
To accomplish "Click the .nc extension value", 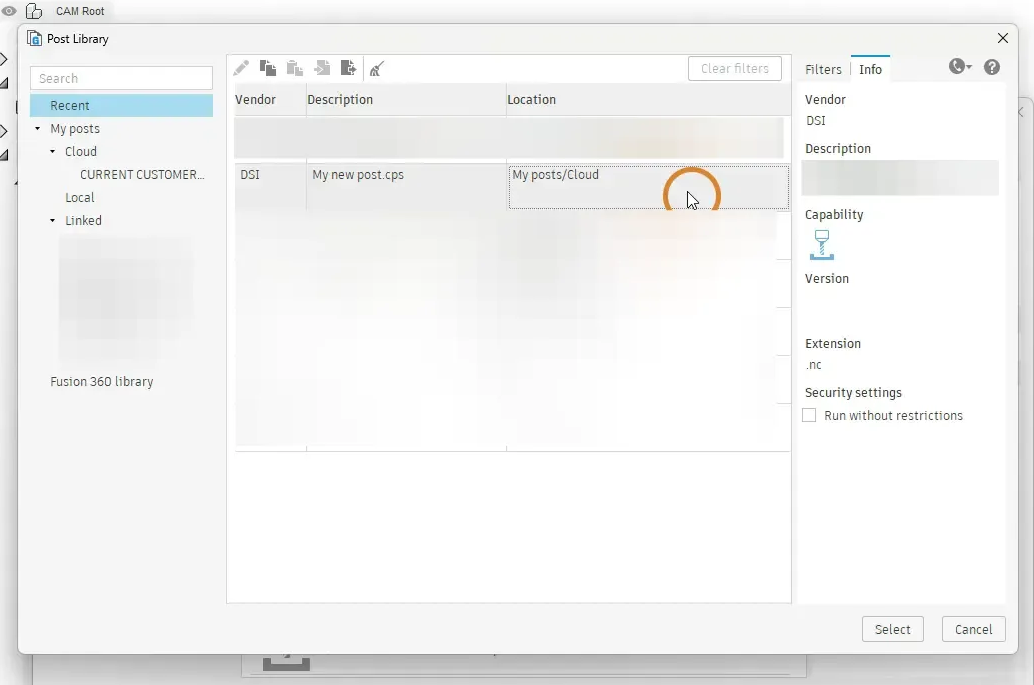I will (x=814, y=365).
